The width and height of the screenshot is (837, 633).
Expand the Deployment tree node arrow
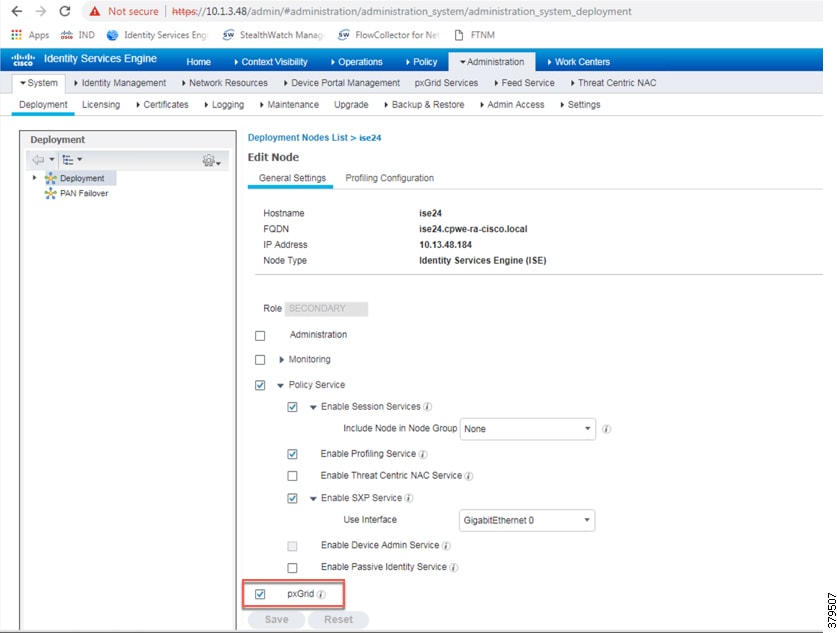point(35,178)
